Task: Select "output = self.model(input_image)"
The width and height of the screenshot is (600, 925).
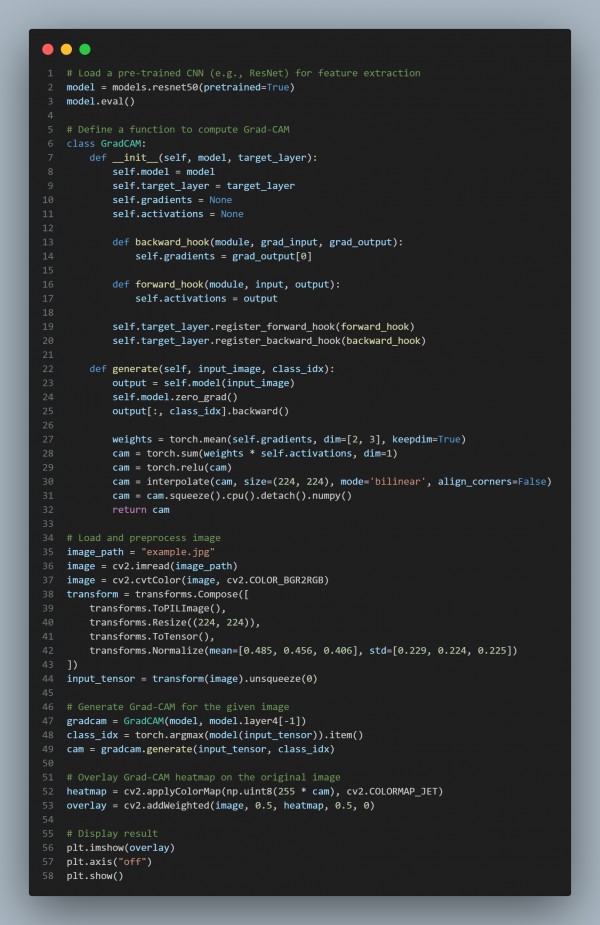Action: coord(204,383)
